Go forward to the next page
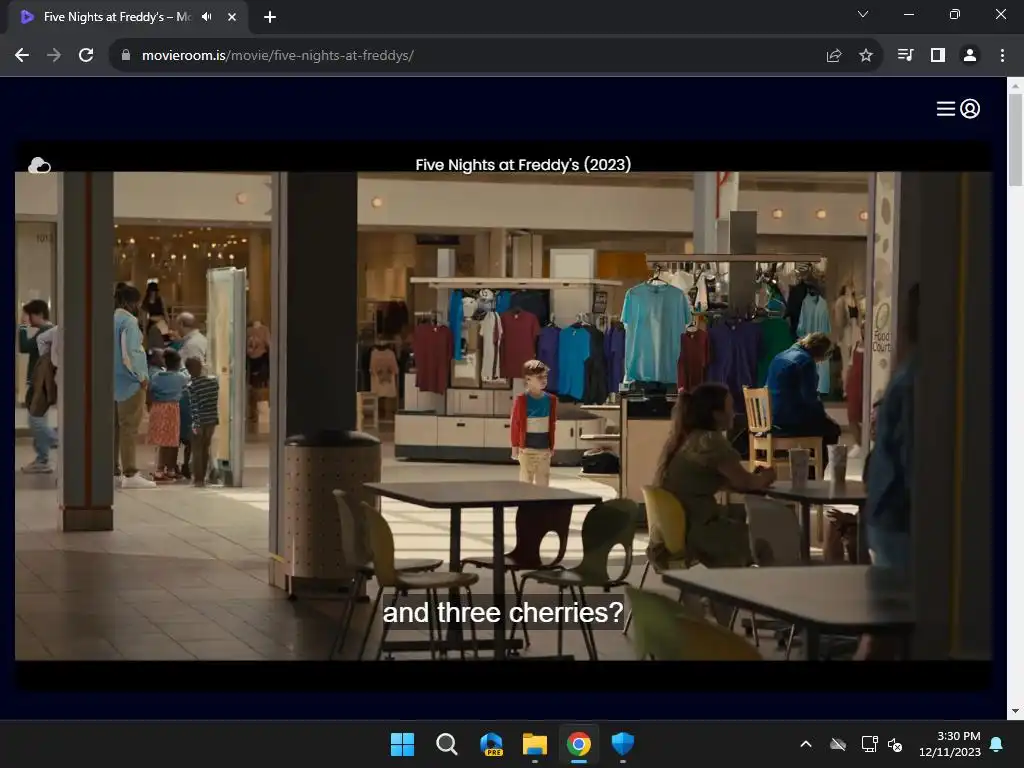Image resolution: width=1024 pixels, height=768 pixels. [x=54, y=56]
